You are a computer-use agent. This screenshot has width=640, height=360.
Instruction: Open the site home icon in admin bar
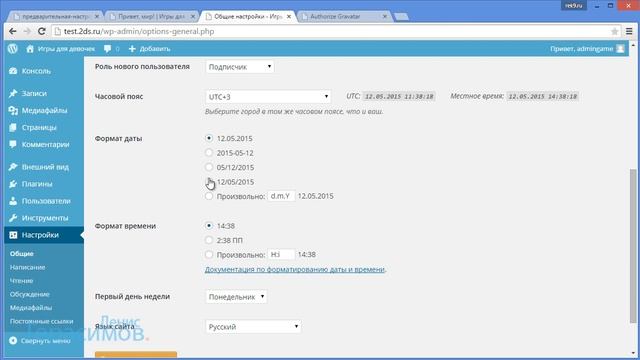click(x=30, y=49)
